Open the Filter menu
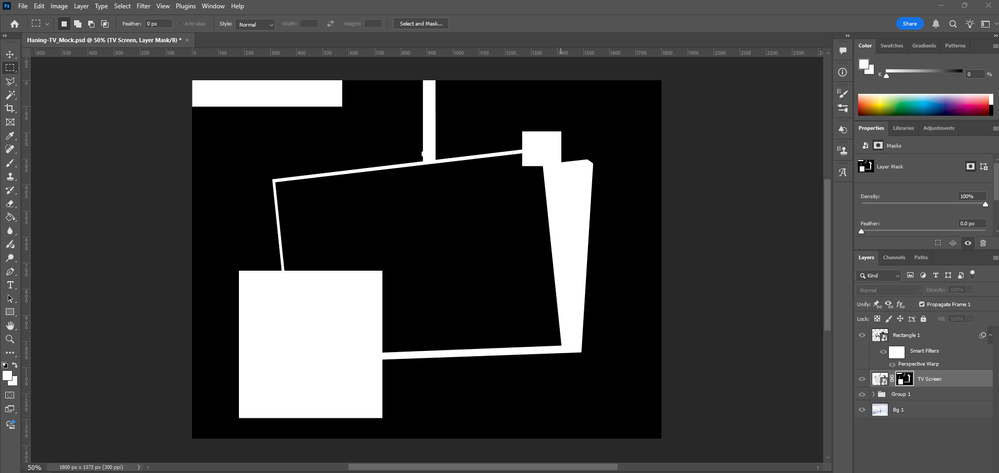The width and height of the screenshot is (999, 473). (143, 6)
